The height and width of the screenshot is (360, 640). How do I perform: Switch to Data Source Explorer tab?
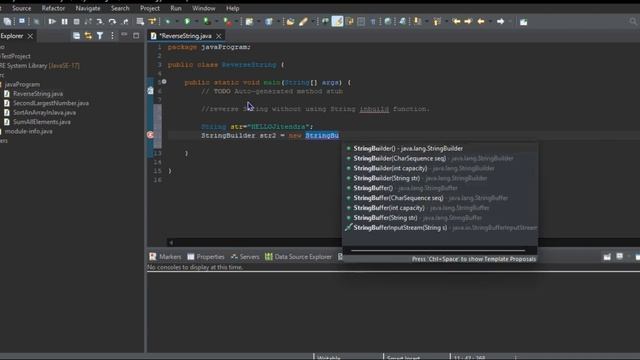click(298, 257)
